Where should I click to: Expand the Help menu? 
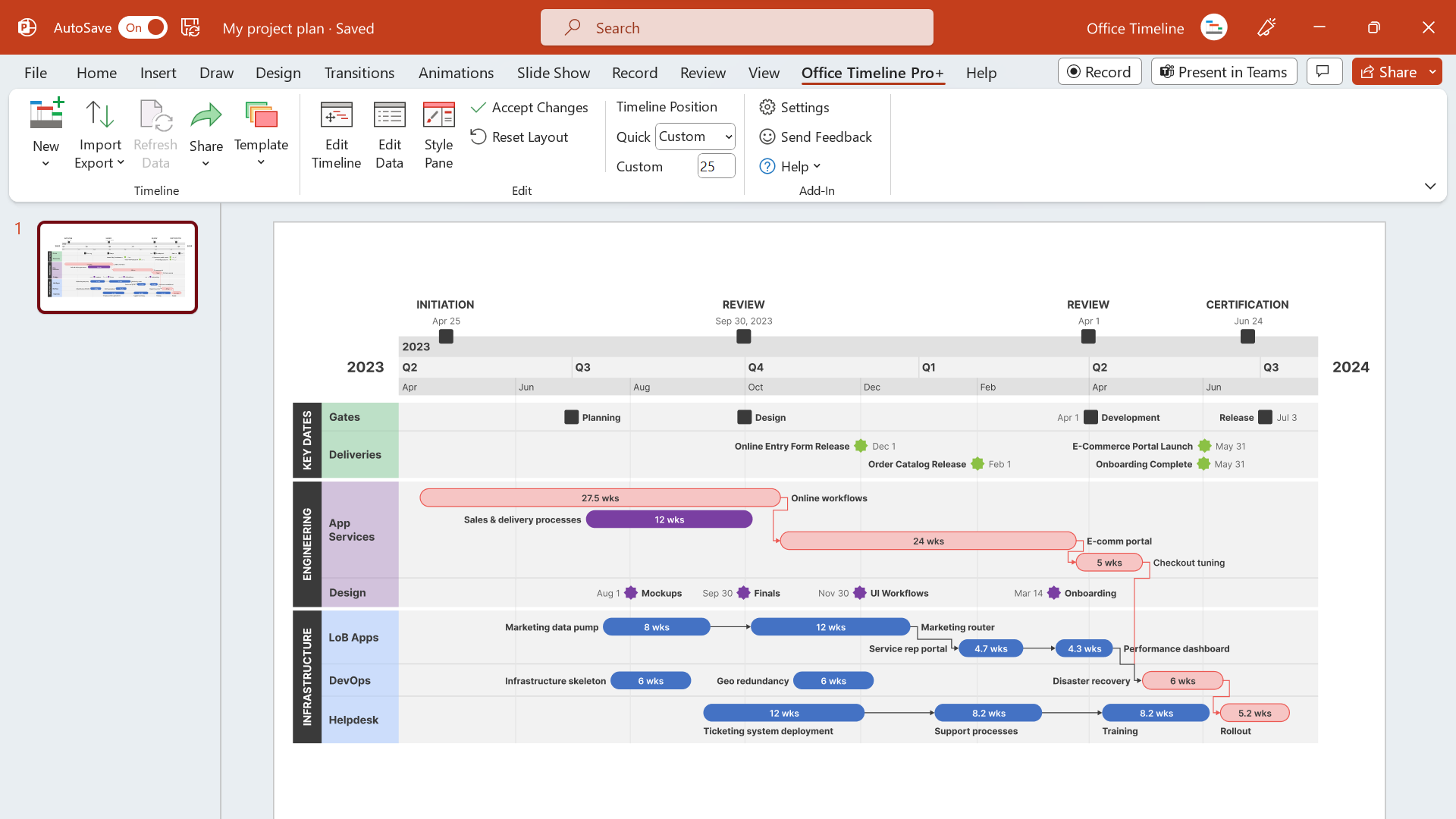pyautogui.click(x=791, y=166)
